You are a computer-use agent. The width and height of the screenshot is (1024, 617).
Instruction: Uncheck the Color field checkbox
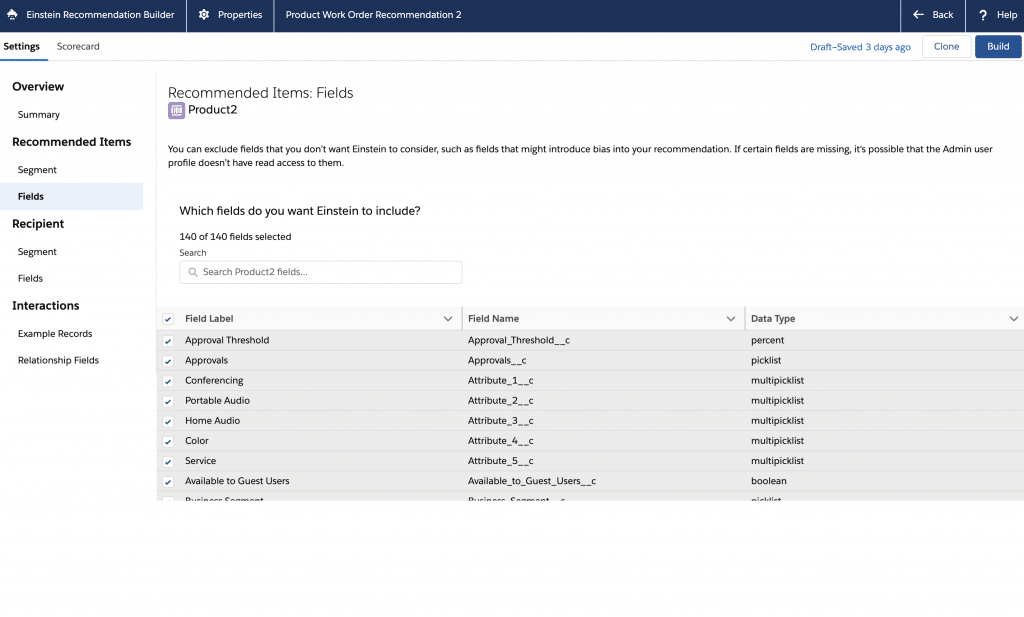168,442
